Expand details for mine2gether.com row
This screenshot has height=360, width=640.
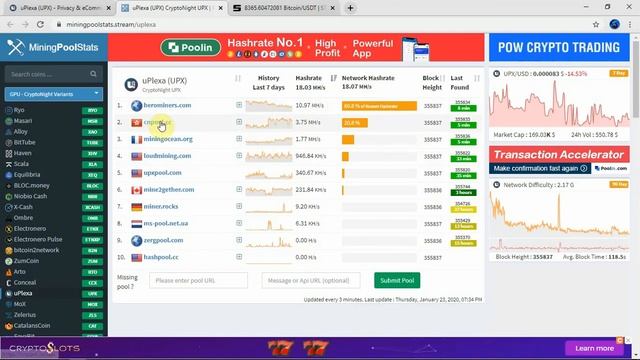coord(239,189)
